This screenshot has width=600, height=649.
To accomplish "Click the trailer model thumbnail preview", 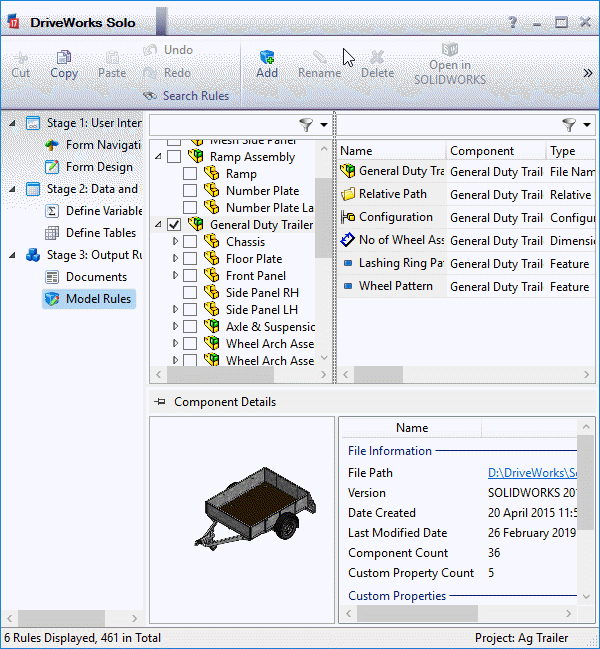I will 254,509.
